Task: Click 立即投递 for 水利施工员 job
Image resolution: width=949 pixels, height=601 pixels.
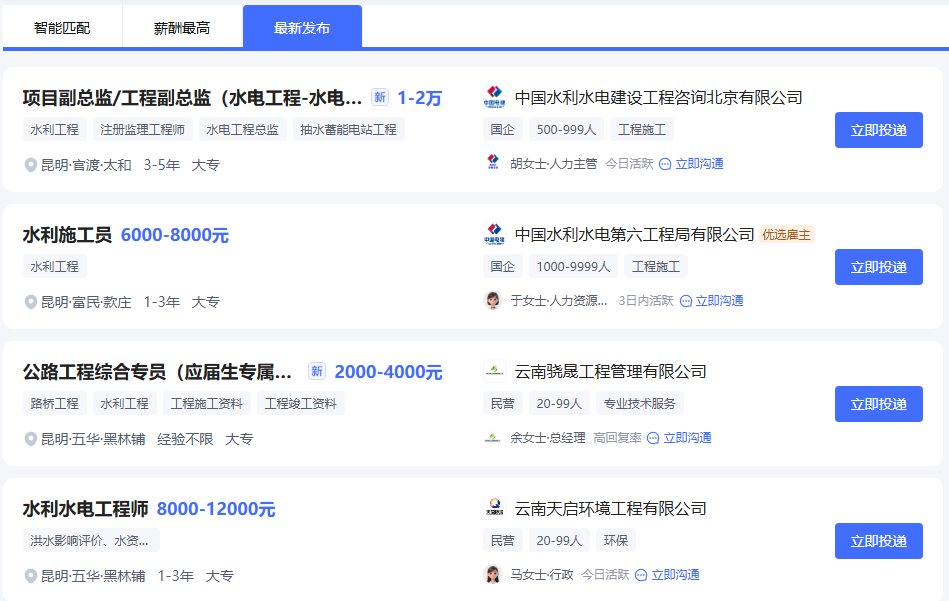Action: click(x=878, y=267)
